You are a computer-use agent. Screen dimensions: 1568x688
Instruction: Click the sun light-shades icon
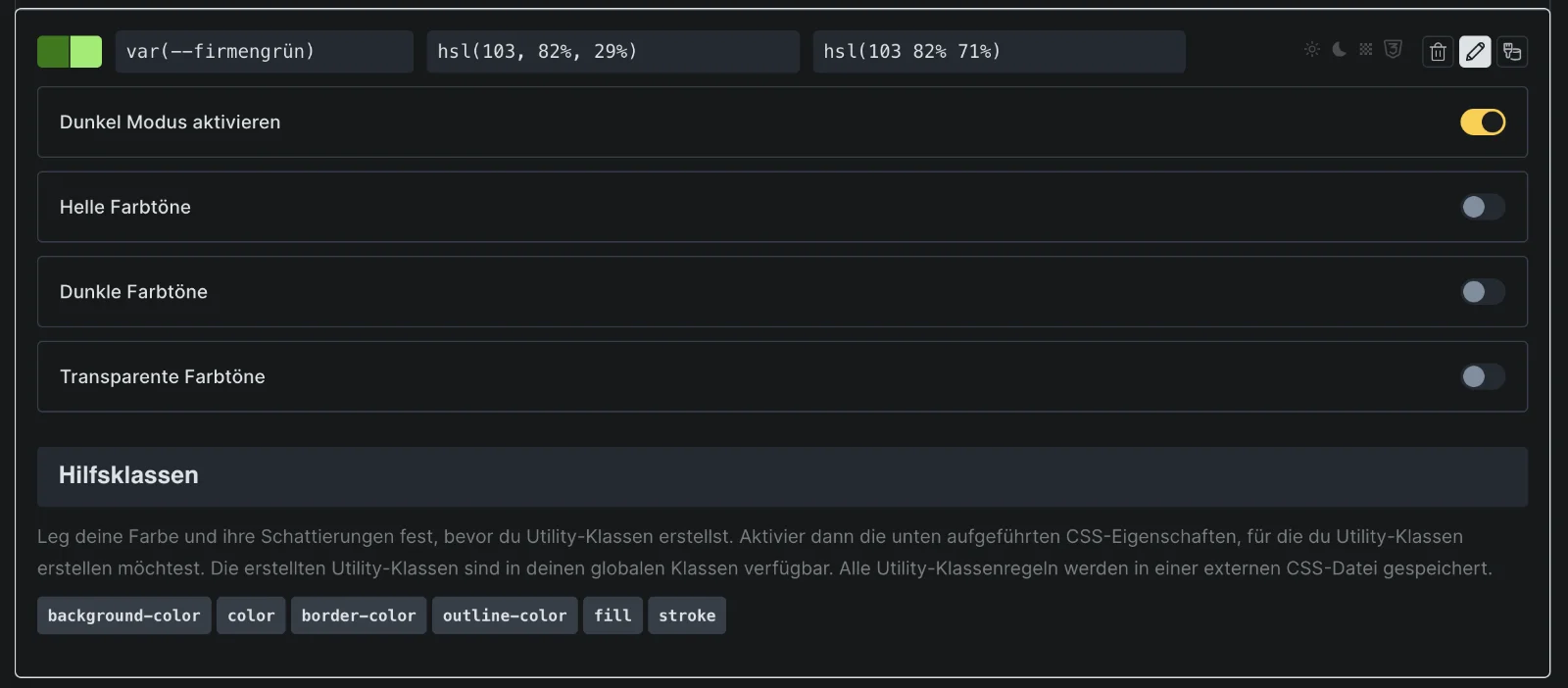(x=1312, y=50)
